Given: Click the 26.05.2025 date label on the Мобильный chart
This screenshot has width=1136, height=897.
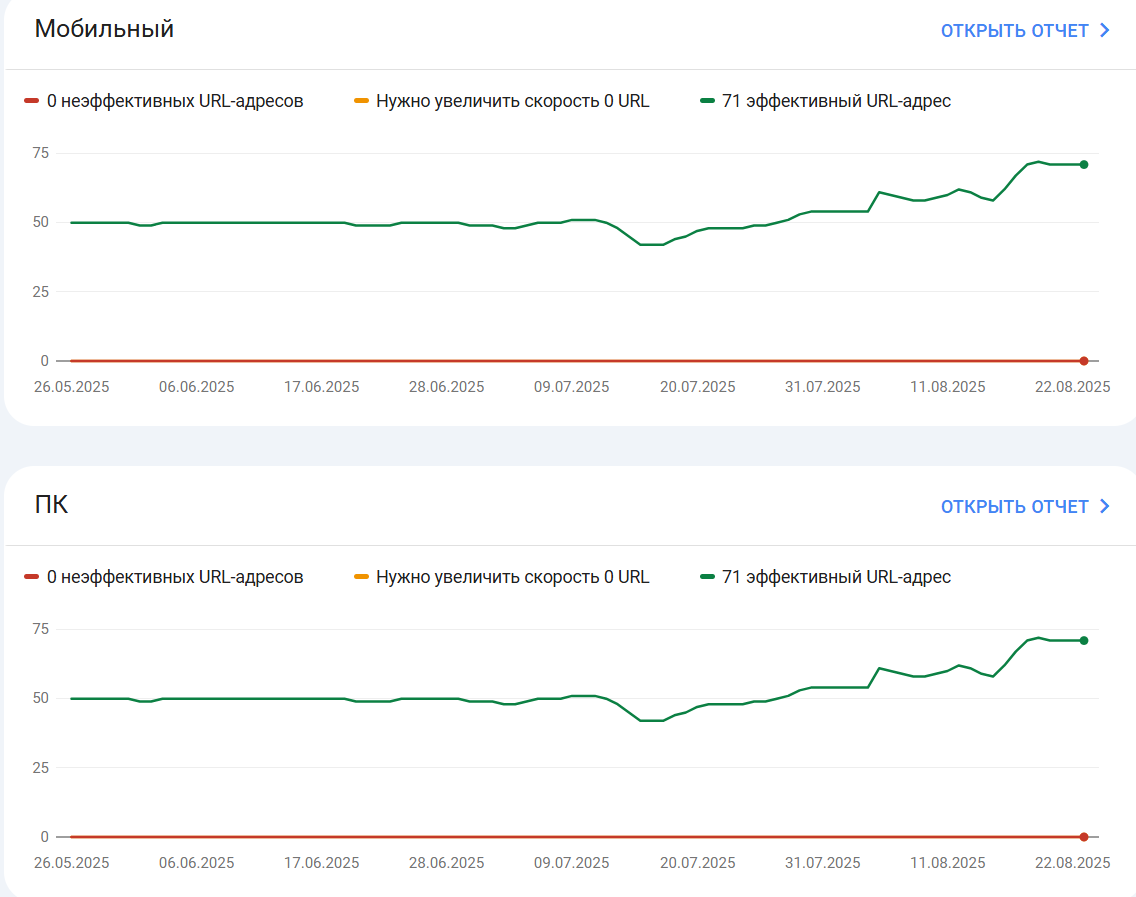Looking at the screenshot, I should [x=72, y=387].
